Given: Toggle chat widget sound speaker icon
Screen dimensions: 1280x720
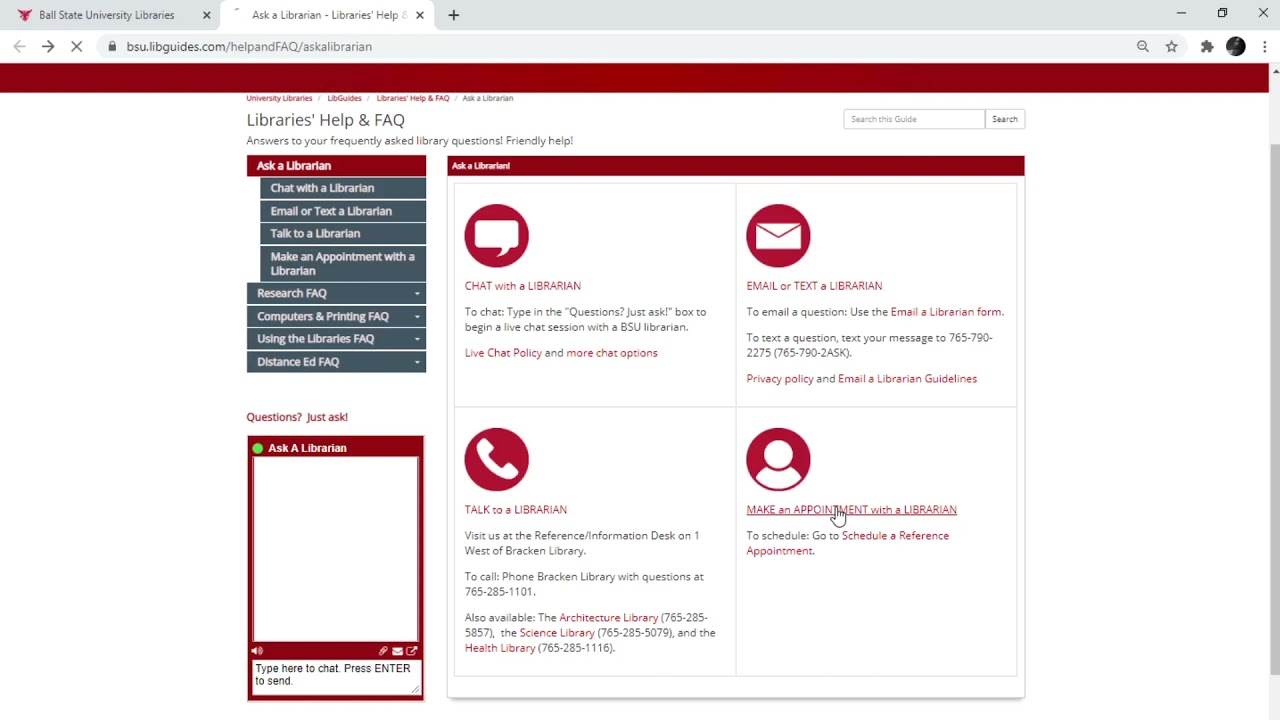Looking at the screenshot, I should (x=258, y=651).
